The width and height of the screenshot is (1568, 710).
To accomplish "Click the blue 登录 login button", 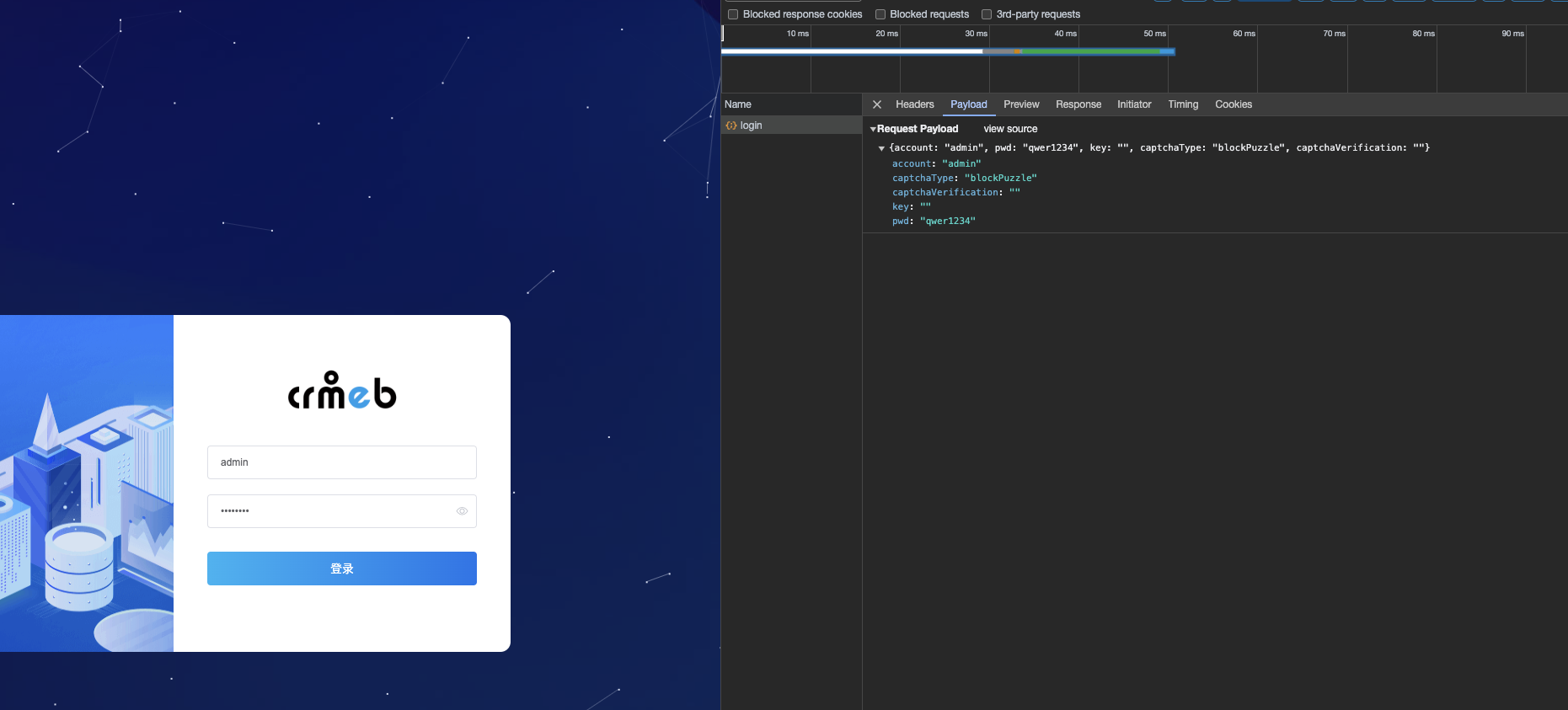I will [342, 569].
